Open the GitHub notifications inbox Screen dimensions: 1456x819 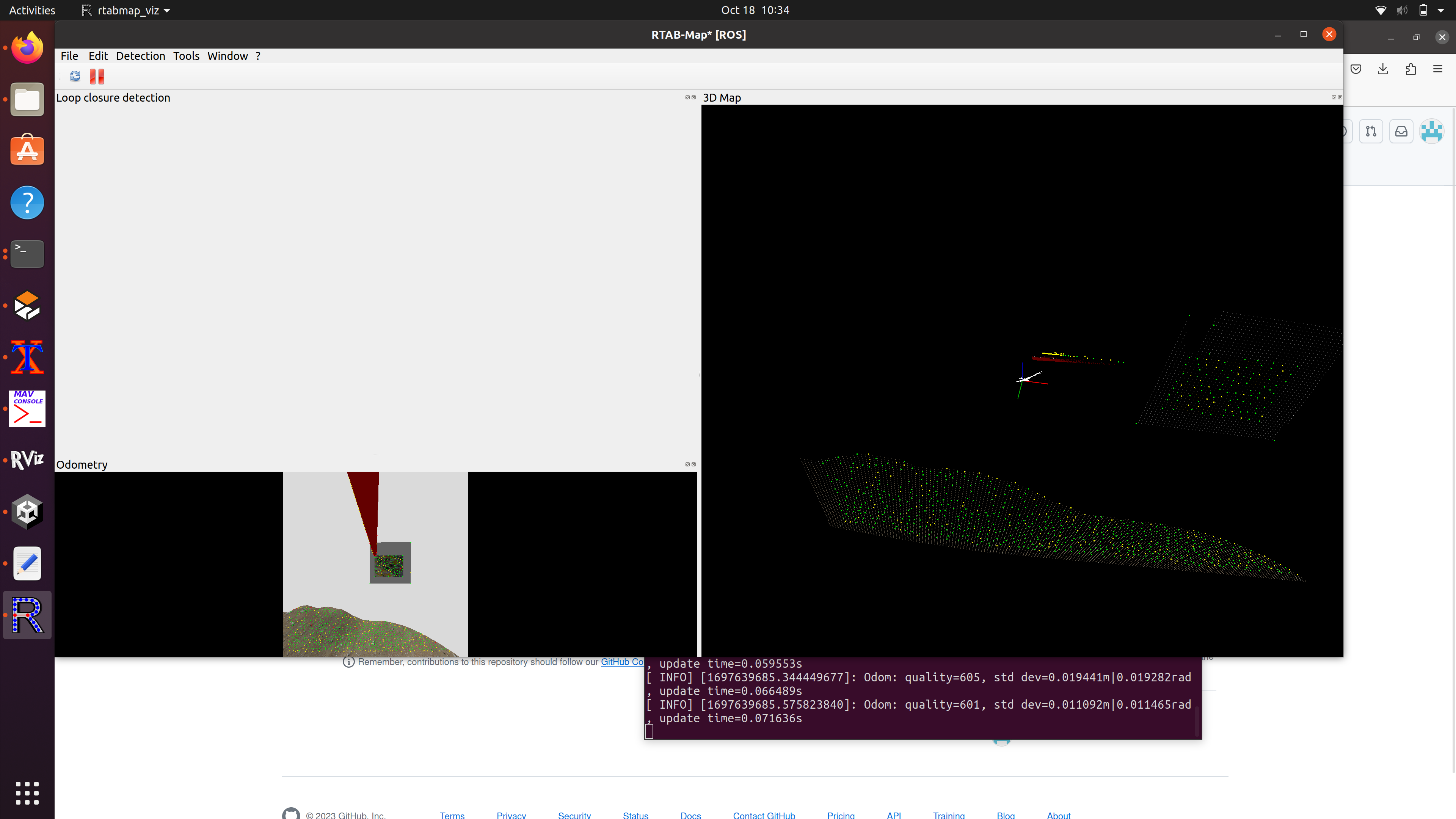pos(1401,131)
